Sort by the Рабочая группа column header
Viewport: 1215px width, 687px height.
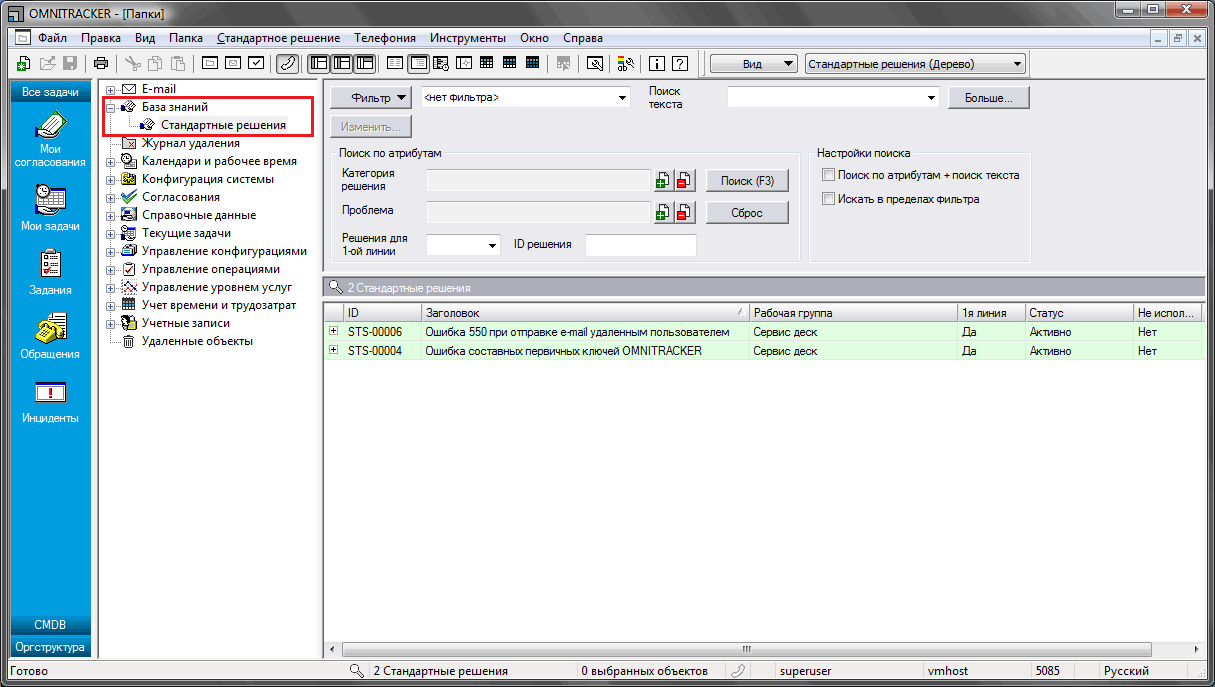pyautogui.click(x=853, y=313)
